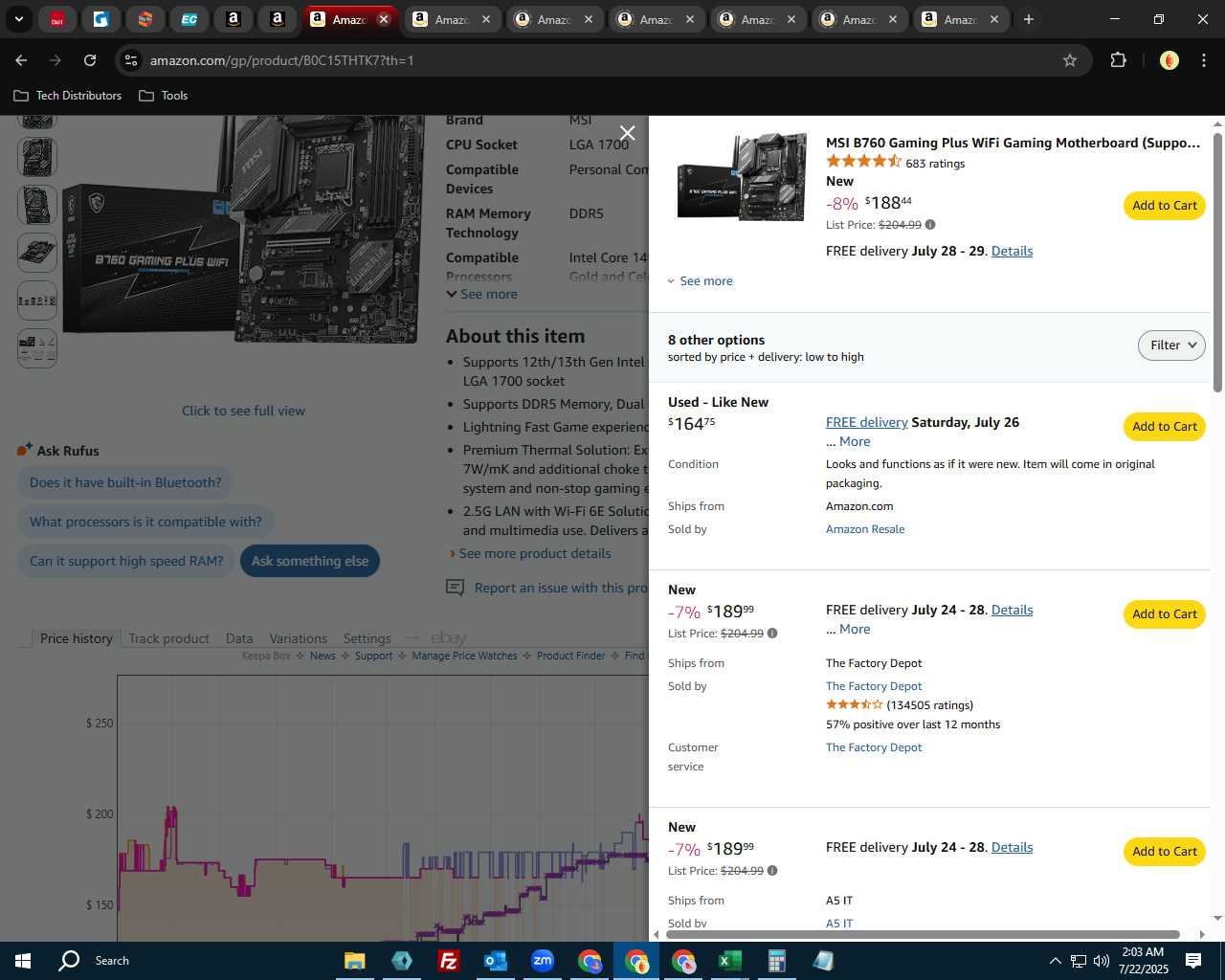The width and height of the screenshot is (1225, 980).
Task: Open the Chrome extensions puzzle icon
Action: coord(1118,60)
